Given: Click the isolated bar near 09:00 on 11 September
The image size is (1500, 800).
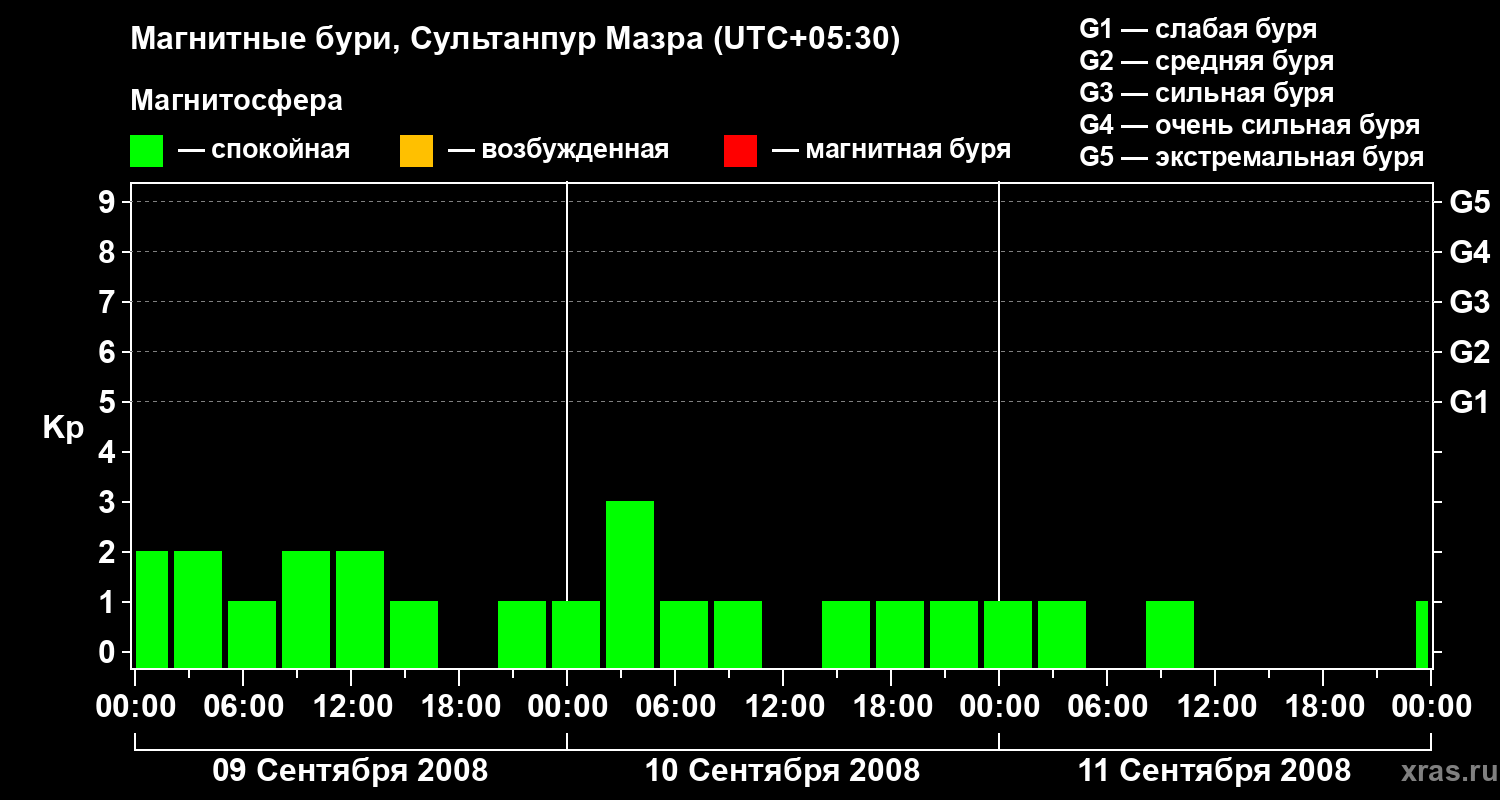Looking at the screenshot, I should 1170,634.
